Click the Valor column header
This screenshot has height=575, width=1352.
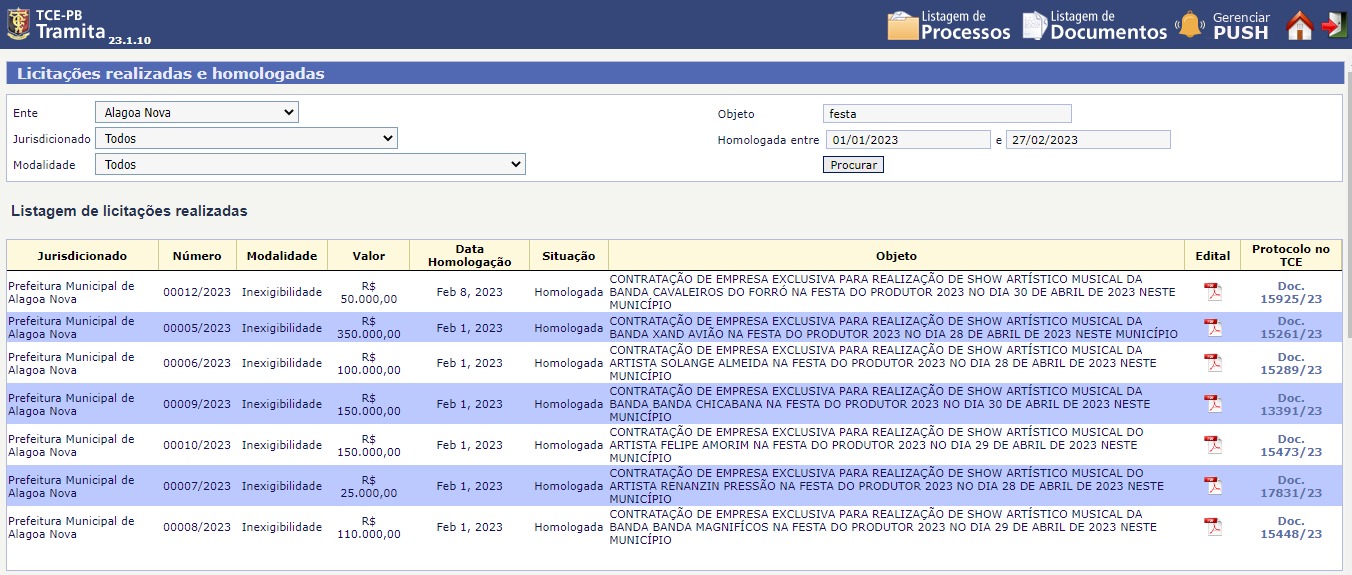(368, 256)
